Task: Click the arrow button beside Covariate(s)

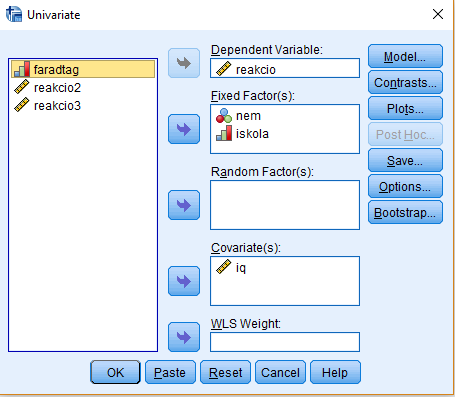Action: click(x=184, y=281)
